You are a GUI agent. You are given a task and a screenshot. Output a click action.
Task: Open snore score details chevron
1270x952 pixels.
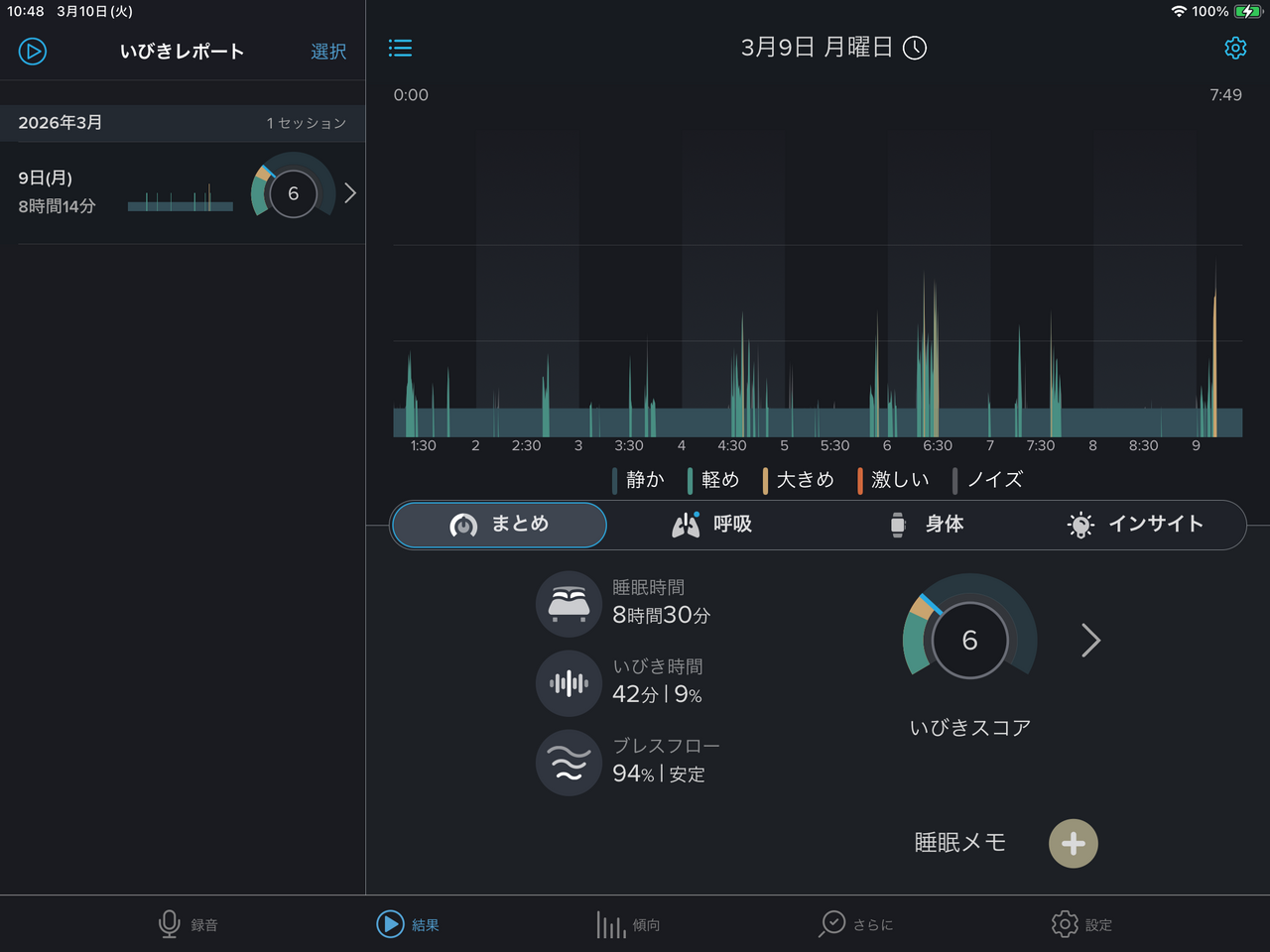(x=1090, y=641)
